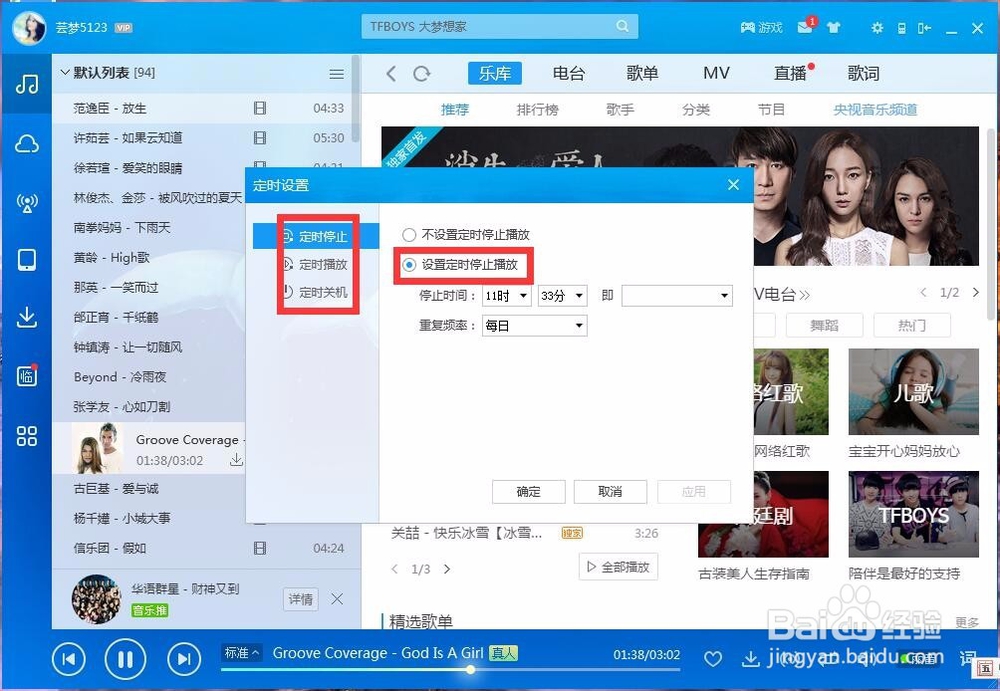Open the radio broadcast sidebar icon
Screen dimensions: 1000x691
coord(27,203)
